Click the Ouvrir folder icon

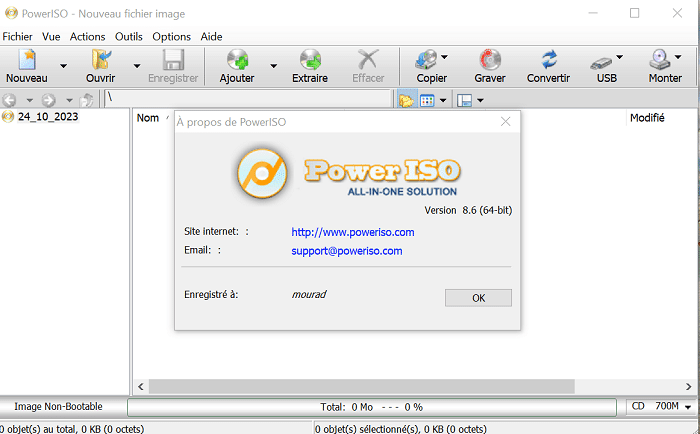100,60
